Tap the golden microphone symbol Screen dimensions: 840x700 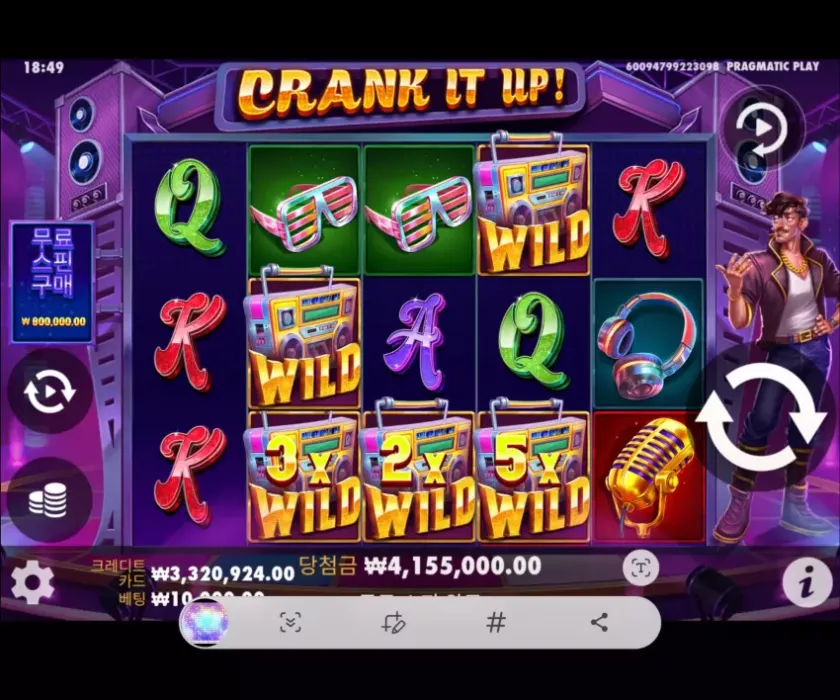tap(647, 477)
